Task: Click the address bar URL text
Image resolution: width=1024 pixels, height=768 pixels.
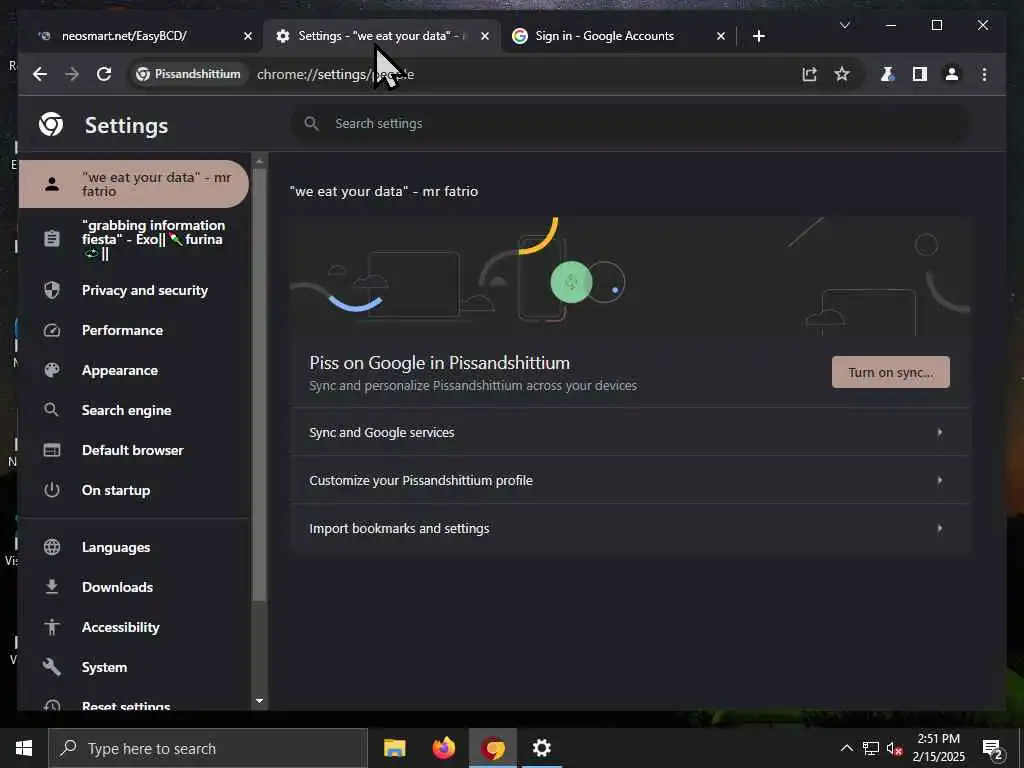Action: 335,74
